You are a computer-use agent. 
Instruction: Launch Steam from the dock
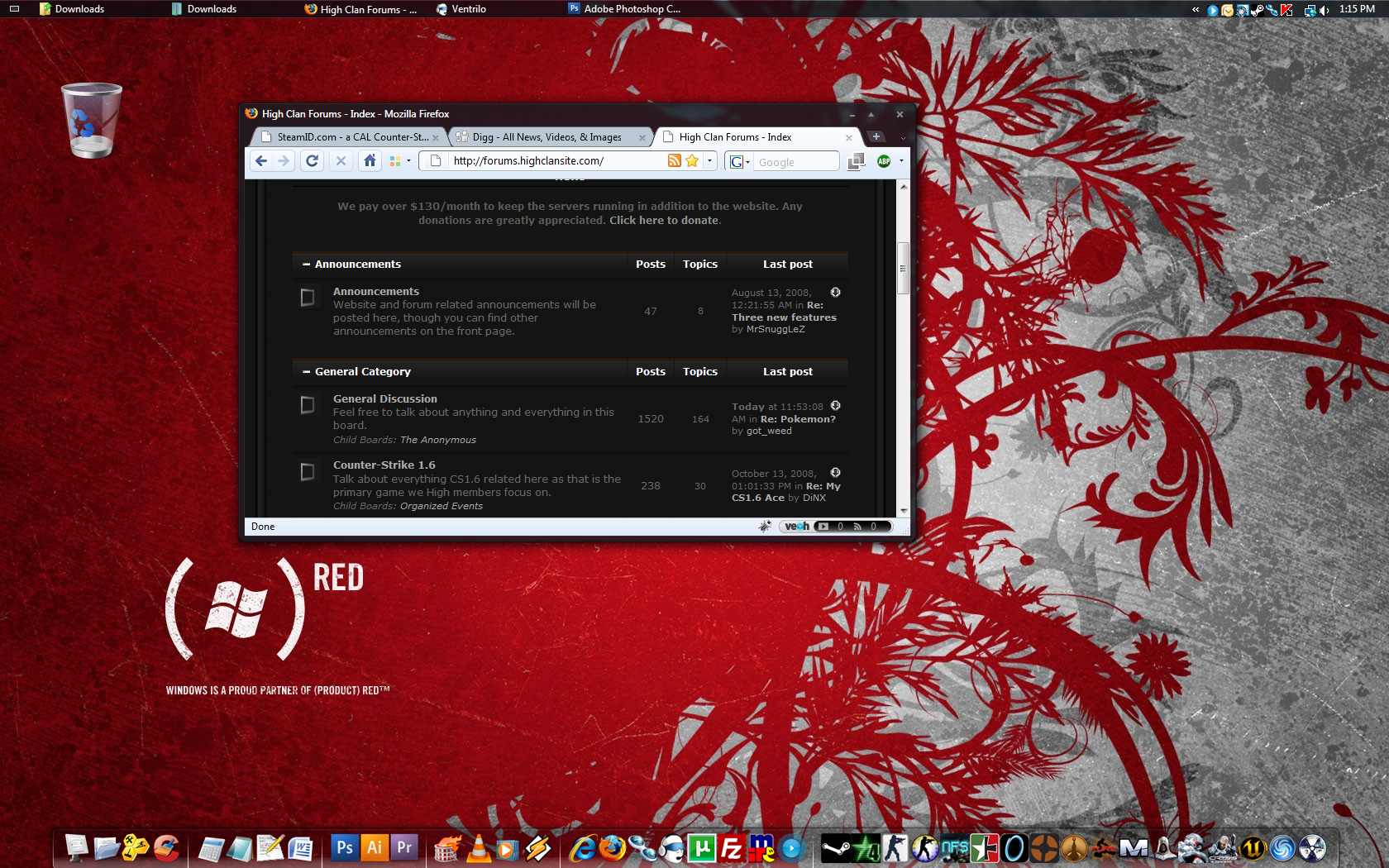(x=835, y=848)
